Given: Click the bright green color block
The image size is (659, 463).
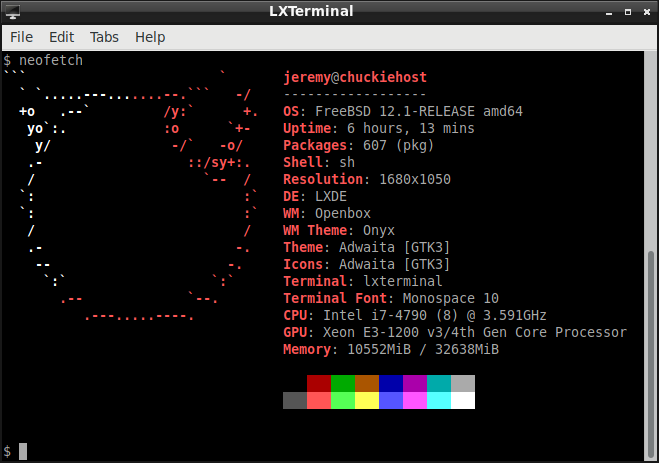Looking at the screenshot, I should 343,400.
